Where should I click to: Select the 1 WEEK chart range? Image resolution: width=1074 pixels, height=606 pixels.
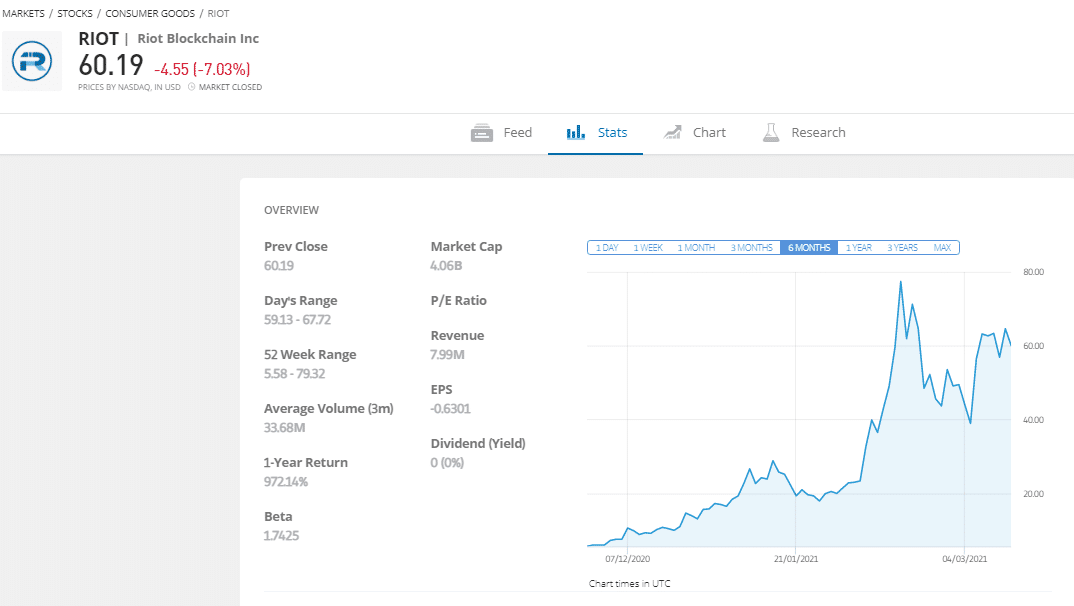coord(648,248)
